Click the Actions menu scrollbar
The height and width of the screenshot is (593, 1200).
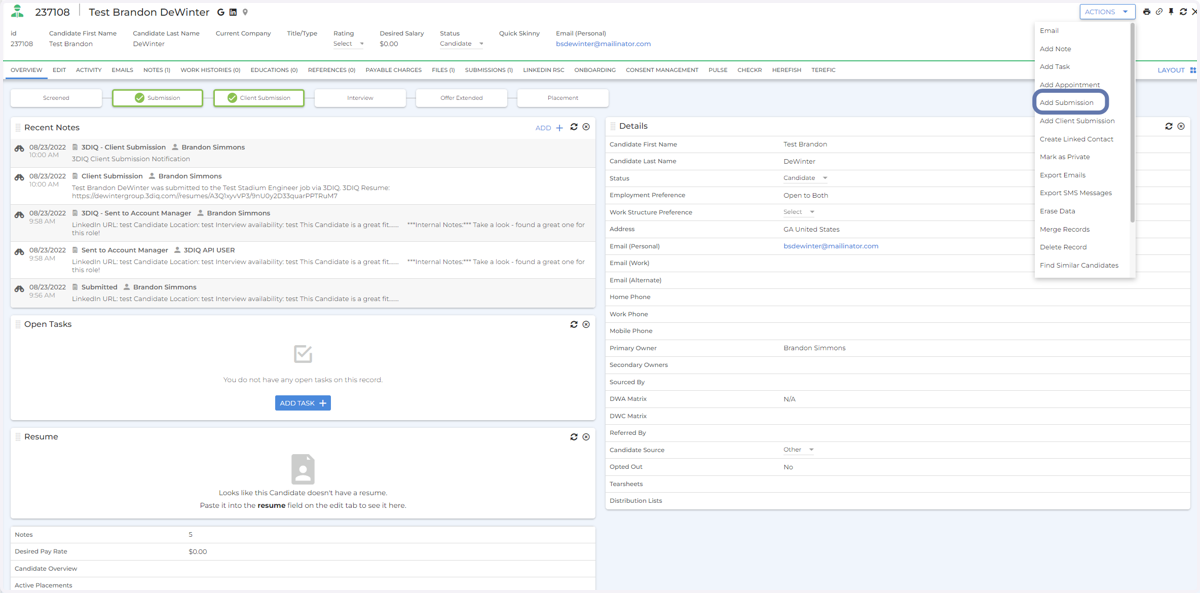pos(1133,122)
